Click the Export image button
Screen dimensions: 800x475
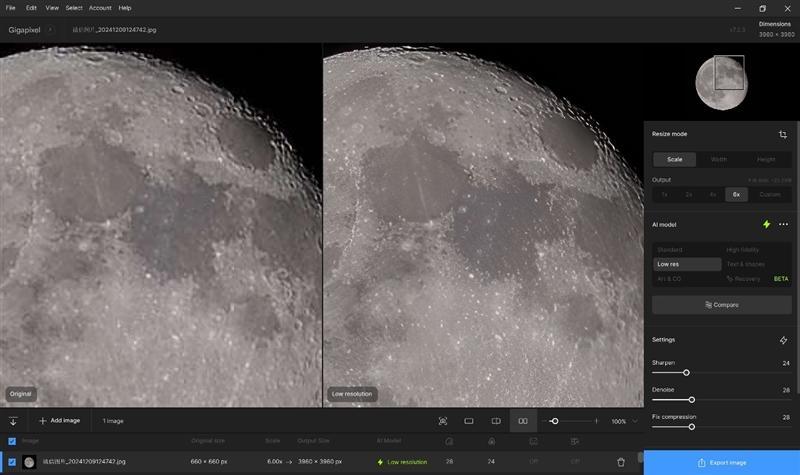coord(721,462)
